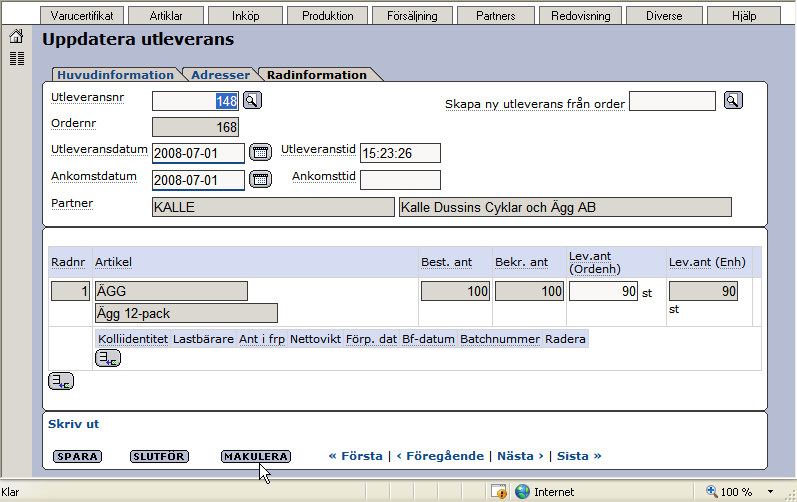Click the security warning status icon
797x502 pixels.
(x=499, y=491)
